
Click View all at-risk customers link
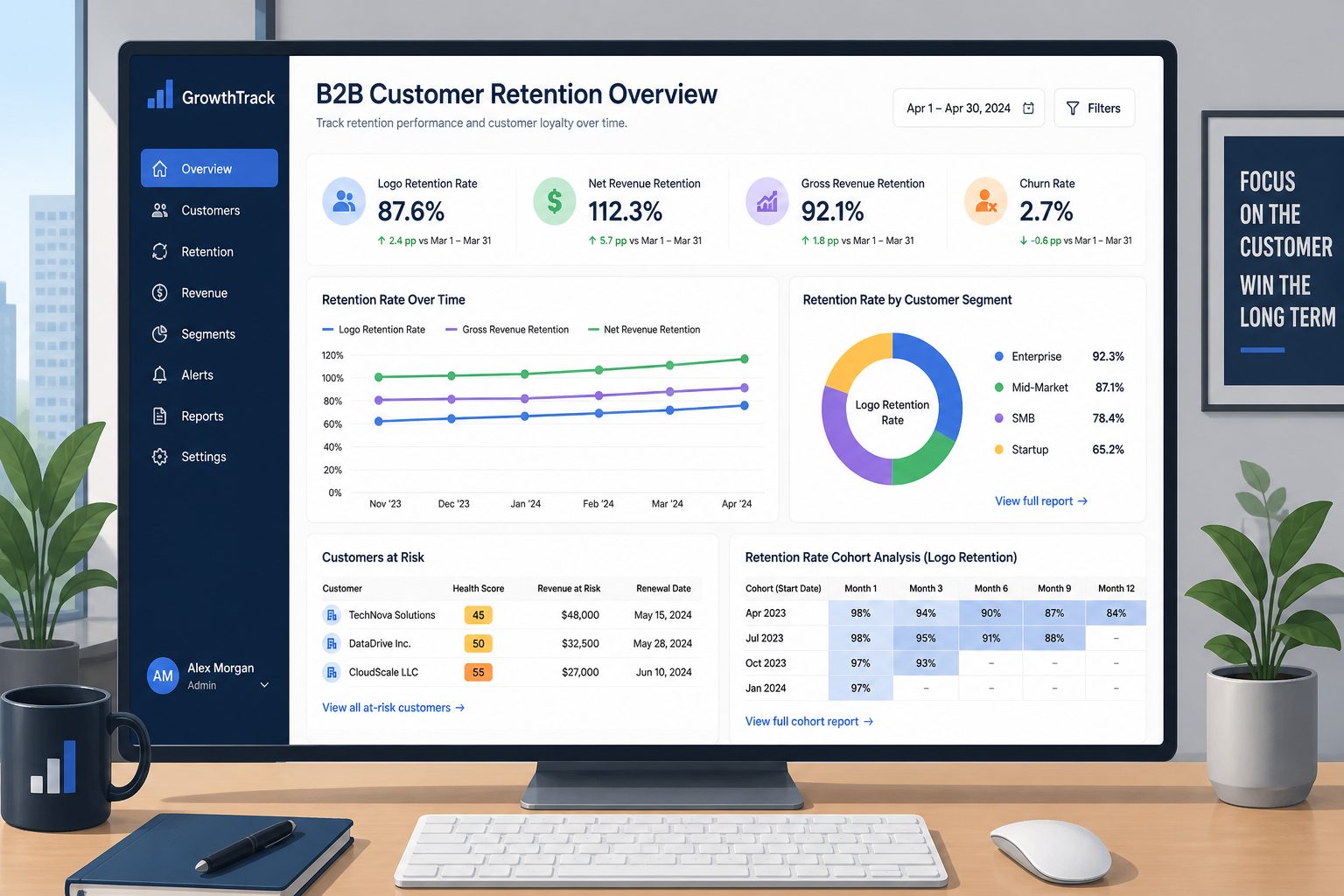pos(394,708)
